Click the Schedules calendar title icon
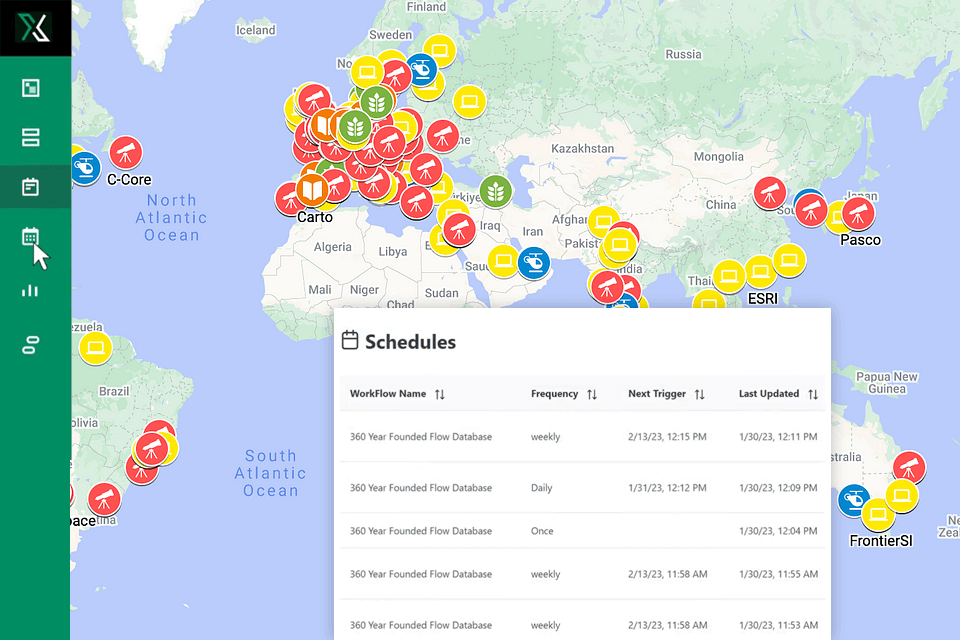This screenshot has width=960, height=640. point(350,340)
